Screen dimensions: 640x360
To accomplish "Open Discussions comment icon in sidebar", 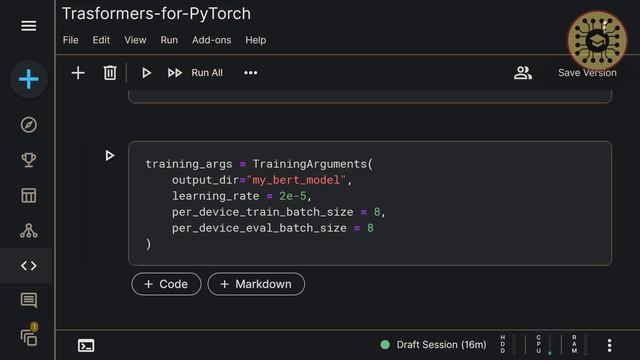I will tap(29, 300).
